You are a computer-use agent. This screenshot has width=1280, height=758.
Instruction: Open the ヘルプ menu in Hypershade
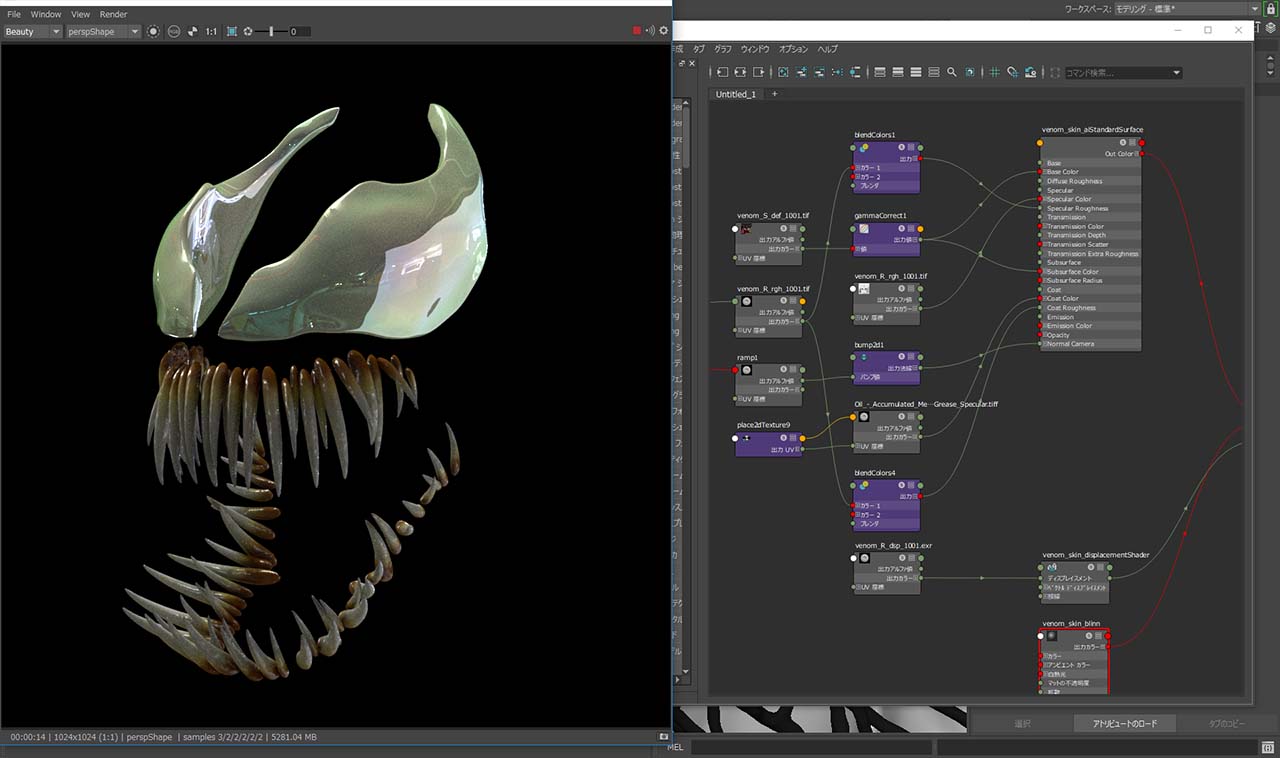[828, 49]
